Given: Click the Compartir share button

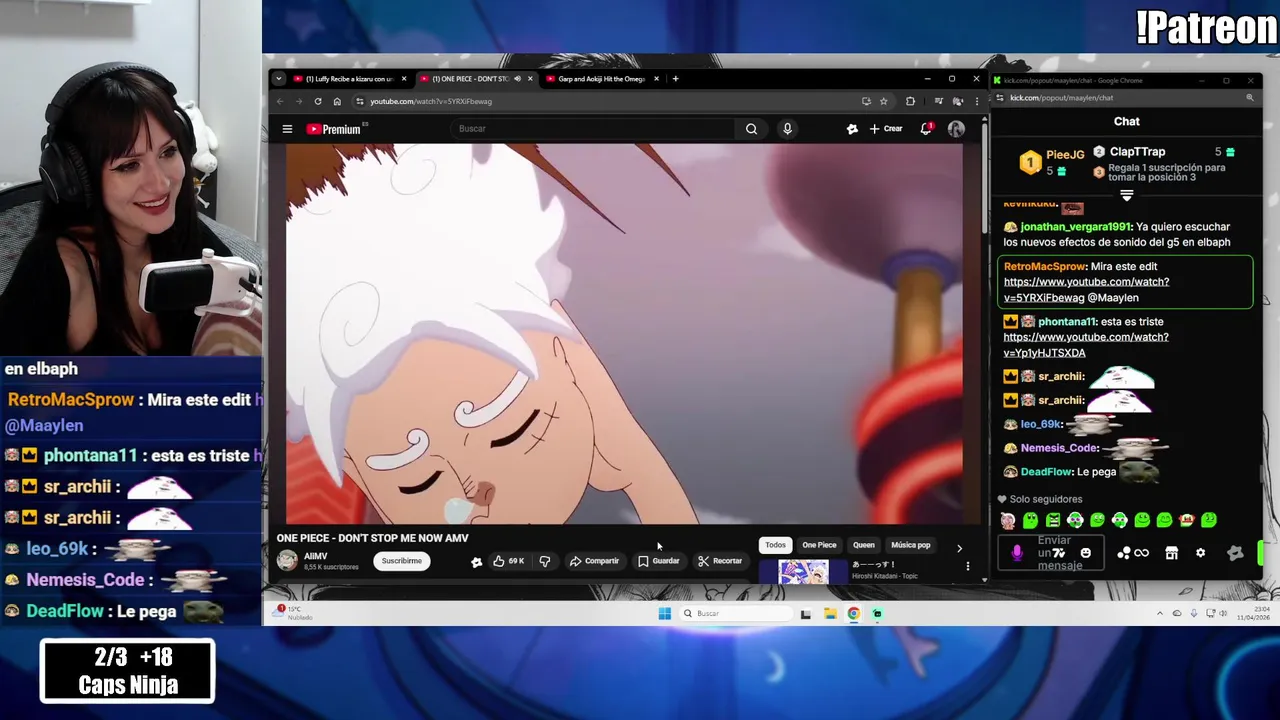Looking at the screenshot, I should click(594, 561).
